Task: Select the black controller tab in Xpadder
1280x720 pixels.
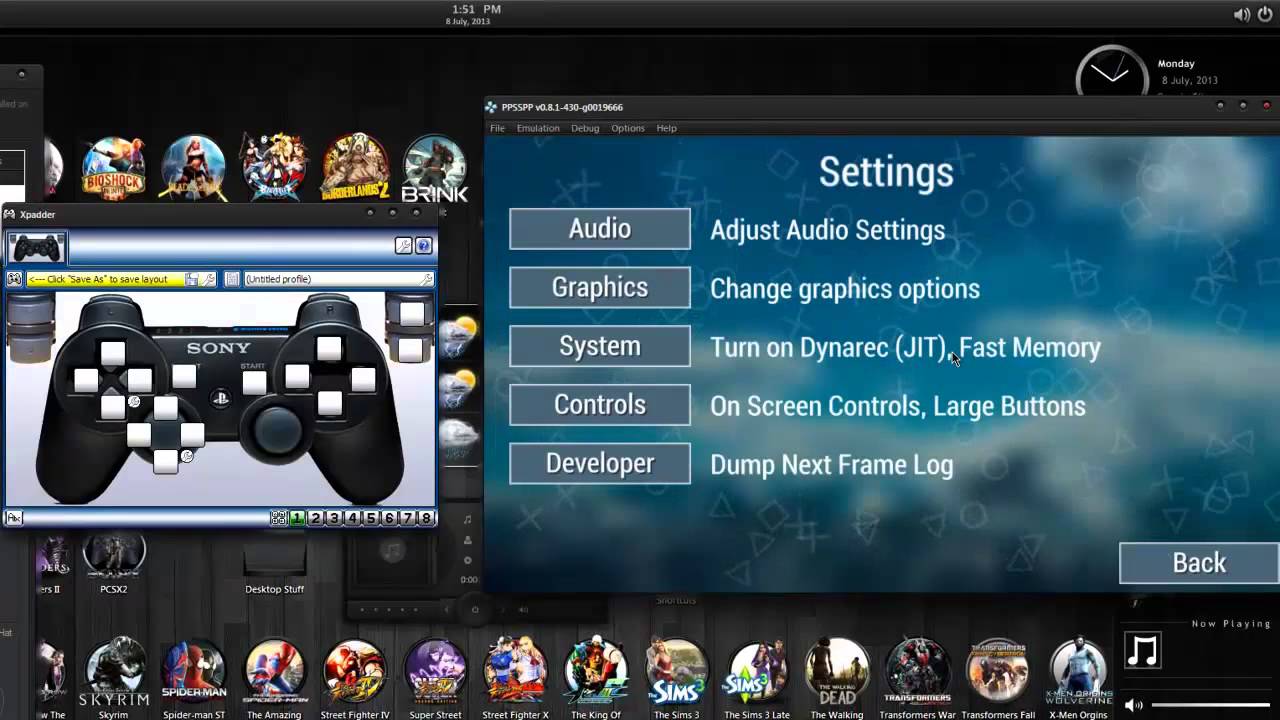Action: click(36, 249)
